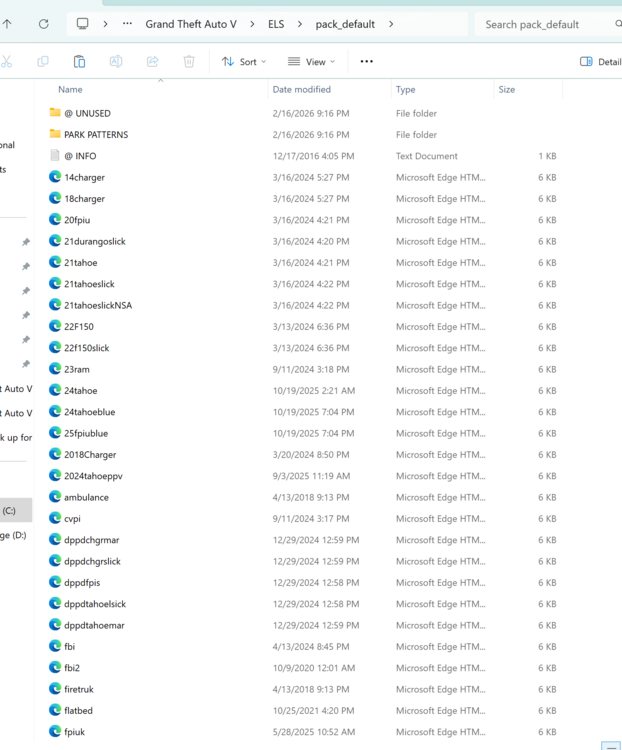This screenshot has height=750, width=622.
Task: Expand the chevron after Grand Theft Auto V
Action: click(252, 24)
